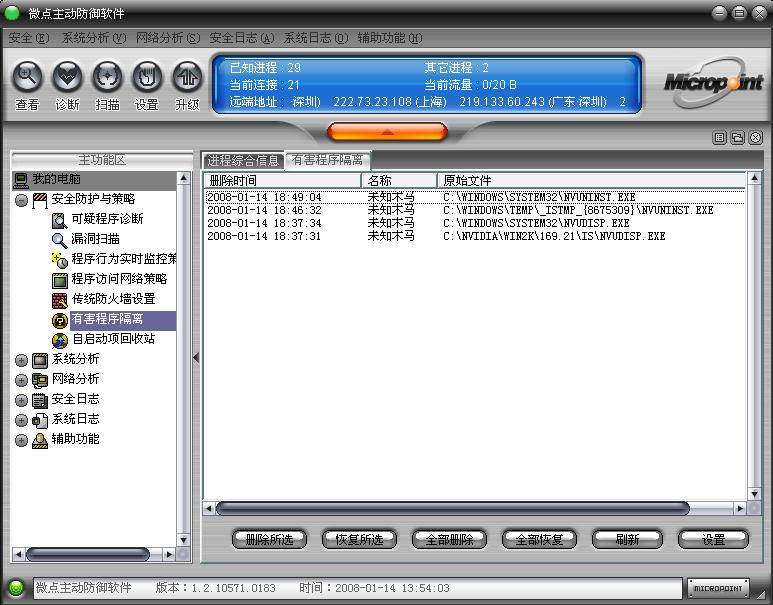Image resolution: width=773 pixels, height=605 pixels.
Task: Expand the 系统日志 tree node
Action: pos(21,420)
